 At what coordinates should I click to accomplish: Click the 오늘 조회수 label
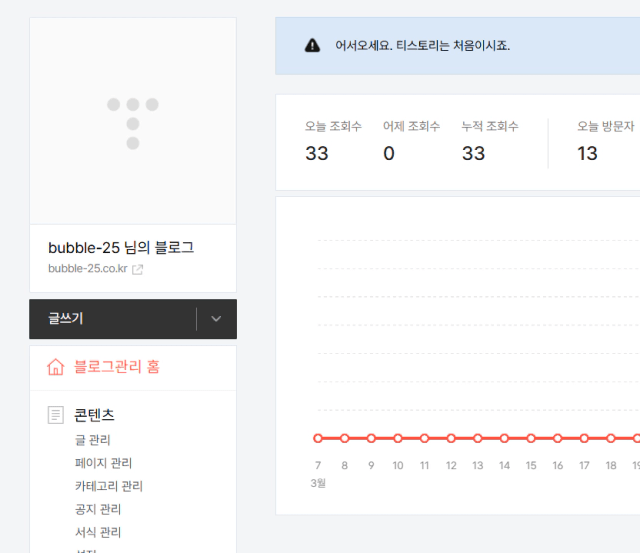coord(333,126)
